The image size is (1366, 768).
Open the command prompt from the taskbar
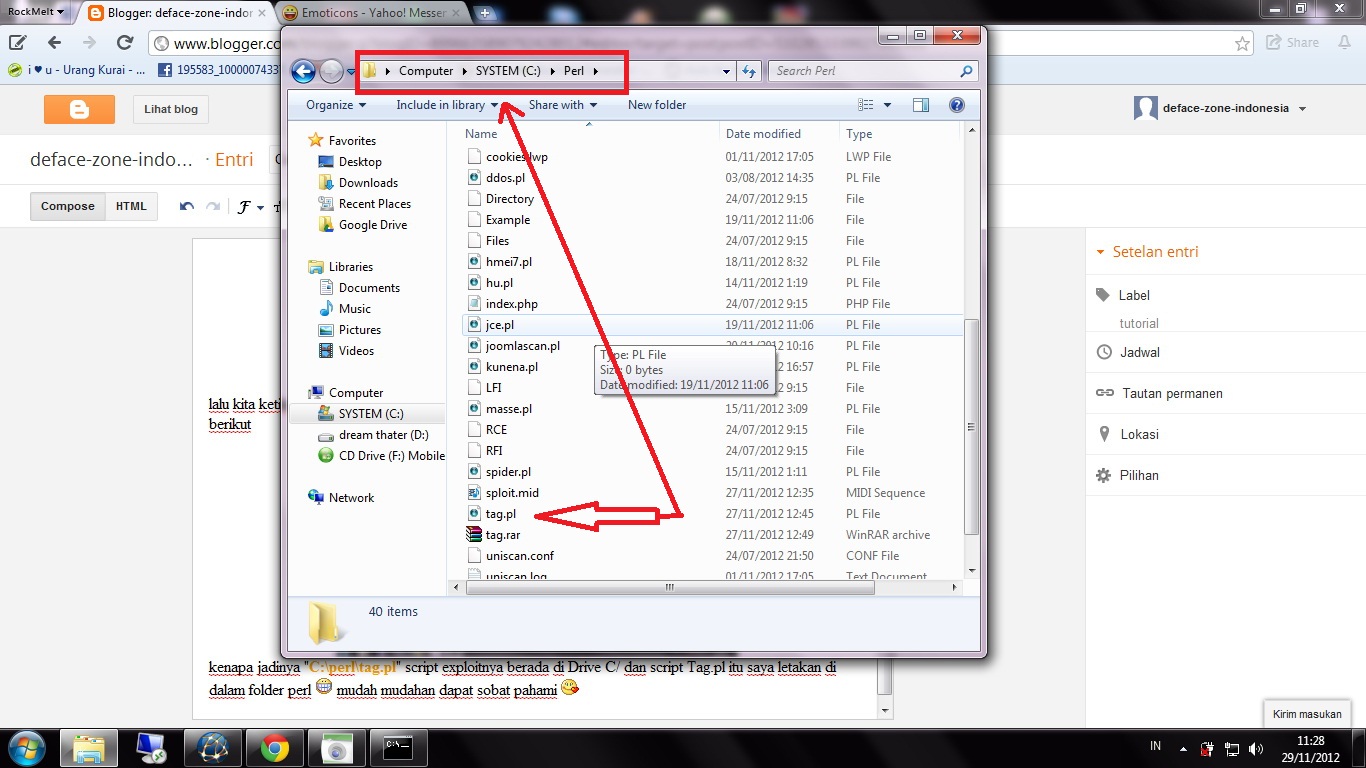[398, 747]
